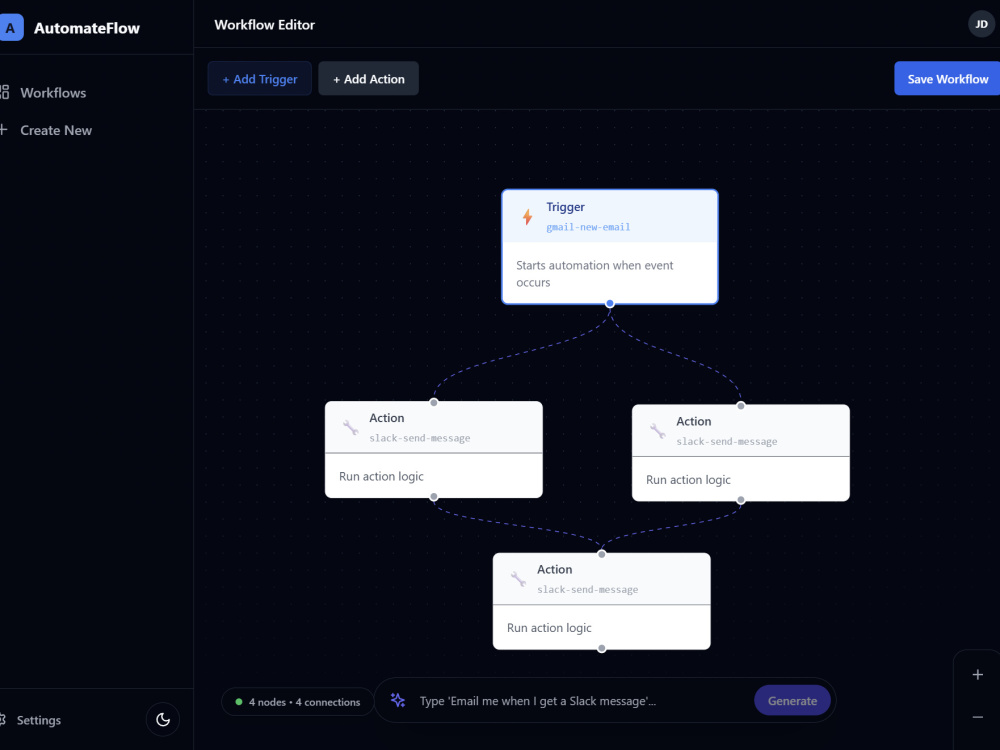1000x750 pixels.
Task: Zoom out with the canvas minus control
Action: (x=978, y=717)
